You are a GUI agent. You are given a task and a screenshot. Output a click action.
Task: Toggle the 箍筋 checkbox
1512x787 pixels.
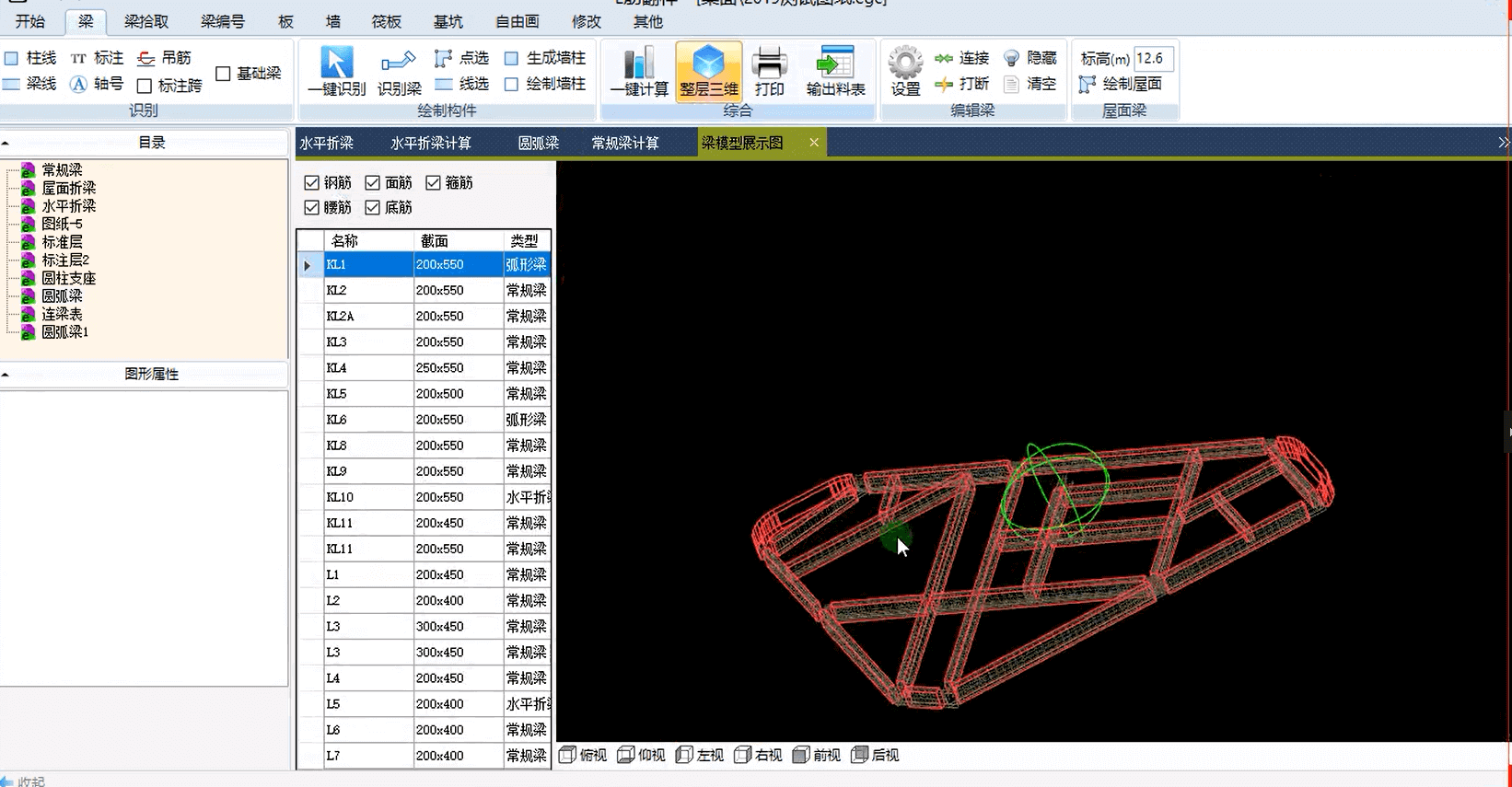tap(434, 183)
